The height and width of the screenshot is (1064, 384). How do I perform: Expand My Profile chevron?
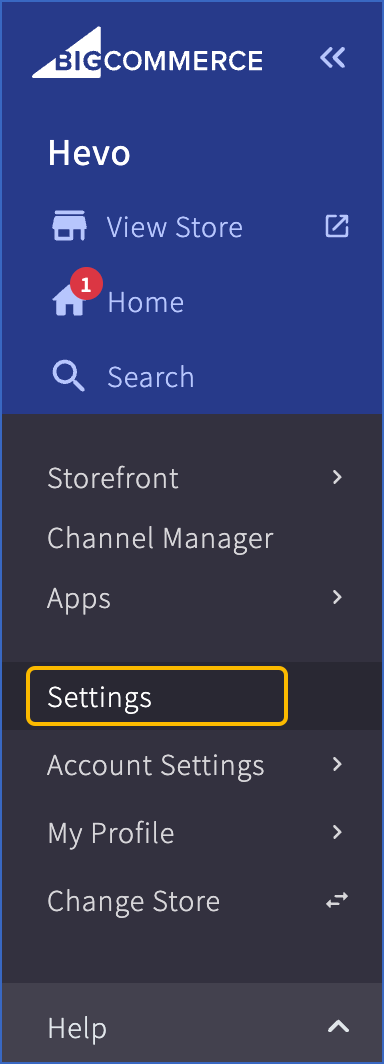(x=337, y=832)
